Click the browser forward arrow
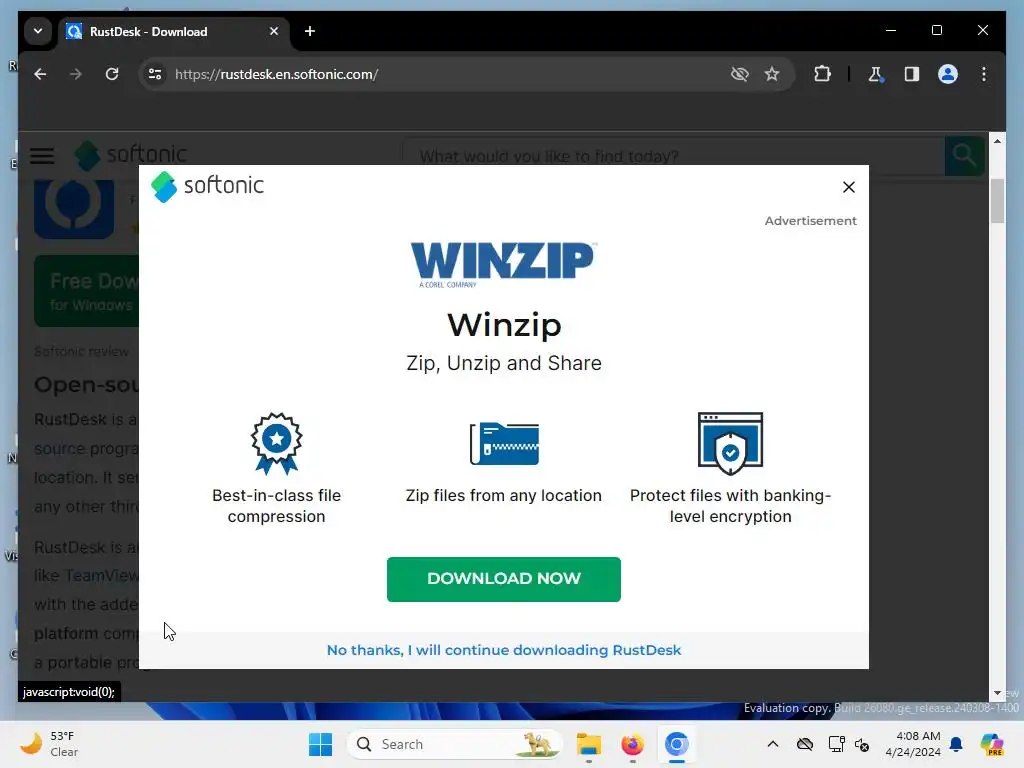Viewport: 1024px width, 768px height. click(76, 74)
